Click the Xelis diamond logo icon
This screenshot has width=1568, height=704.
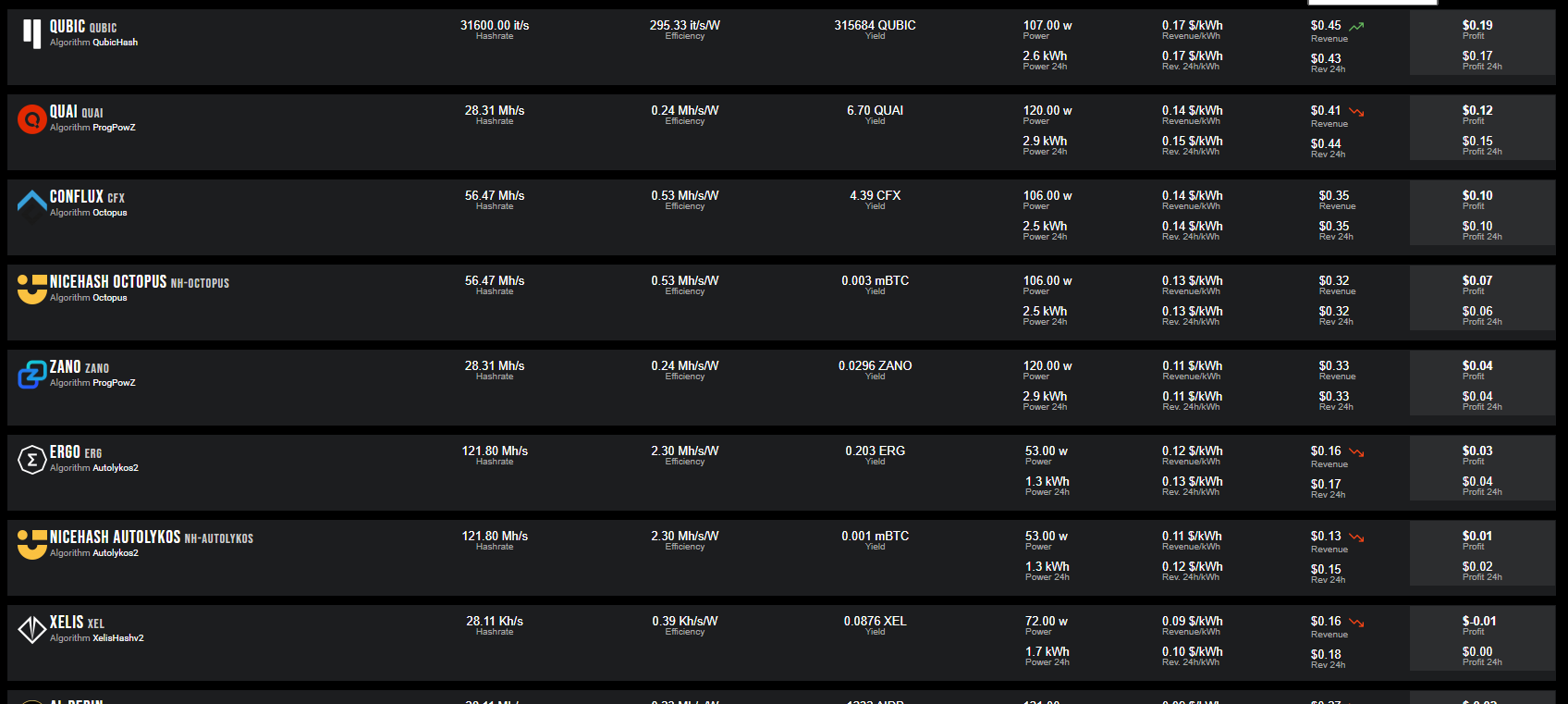click(x=32, y=629)
